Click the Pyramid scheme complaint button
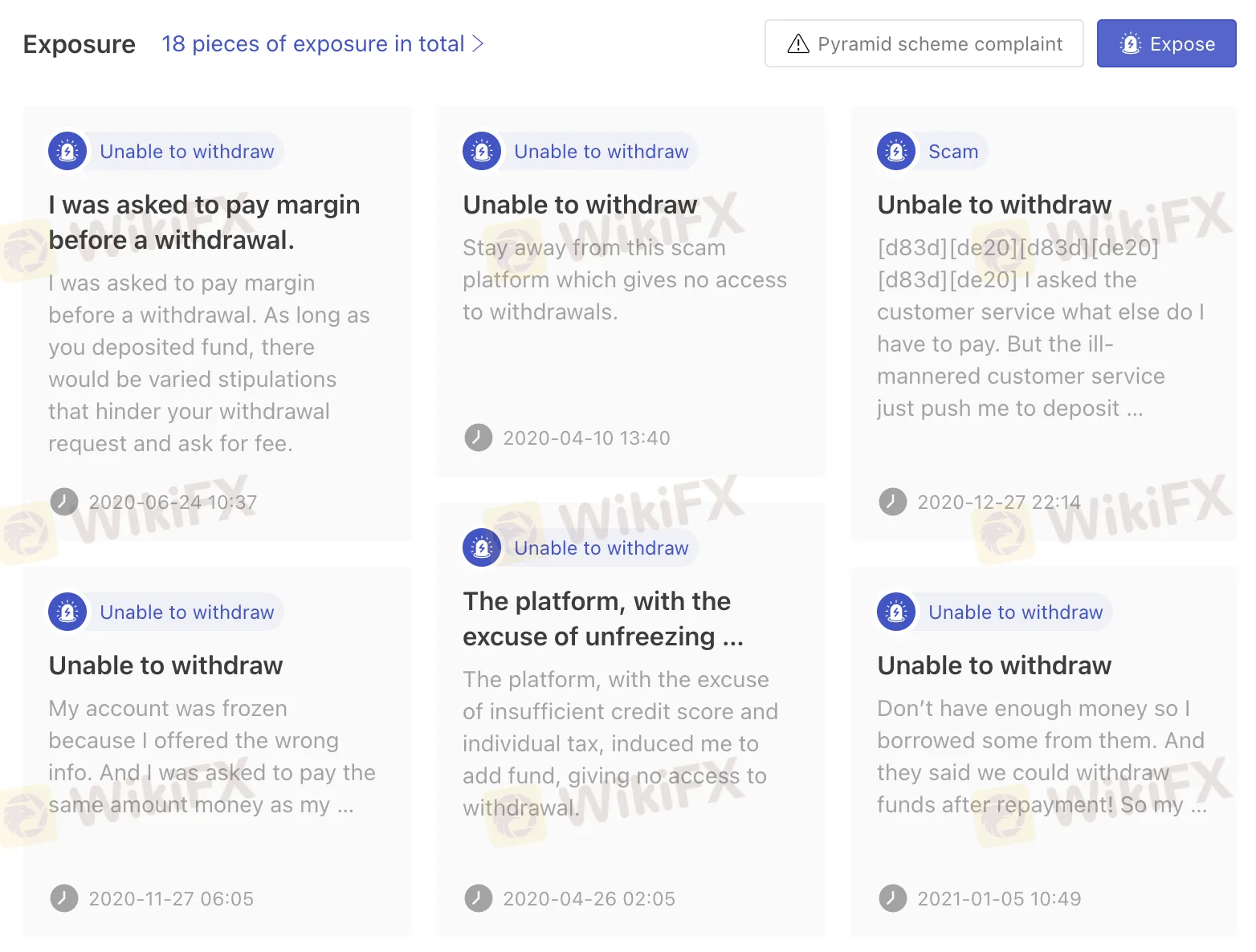The height and width of the screenshot is (952, 1256). [x=923, y=43]
